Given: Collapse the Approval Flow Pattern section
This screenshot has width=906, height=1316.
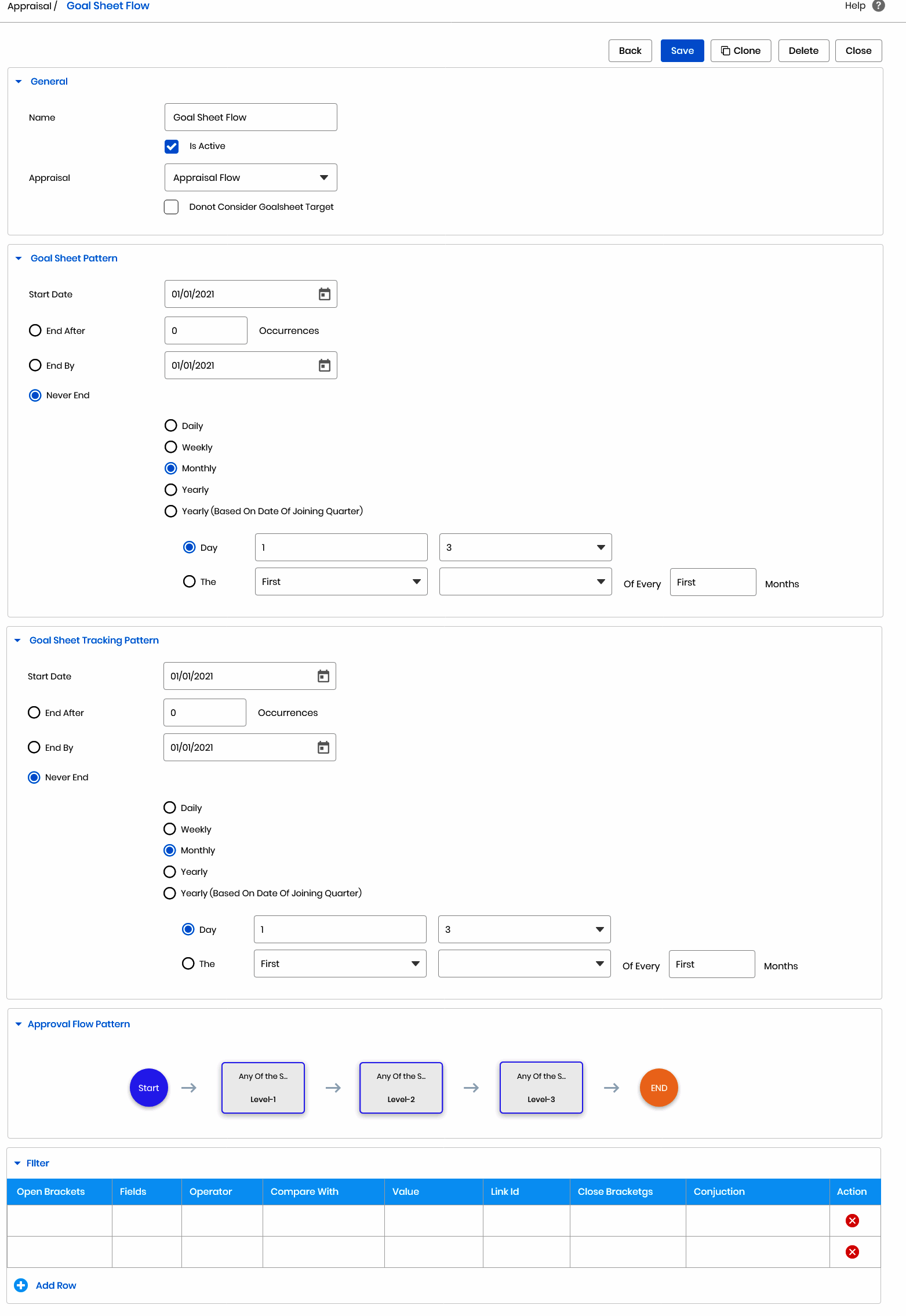Looking at the screenshot, I should (19, 1024).
